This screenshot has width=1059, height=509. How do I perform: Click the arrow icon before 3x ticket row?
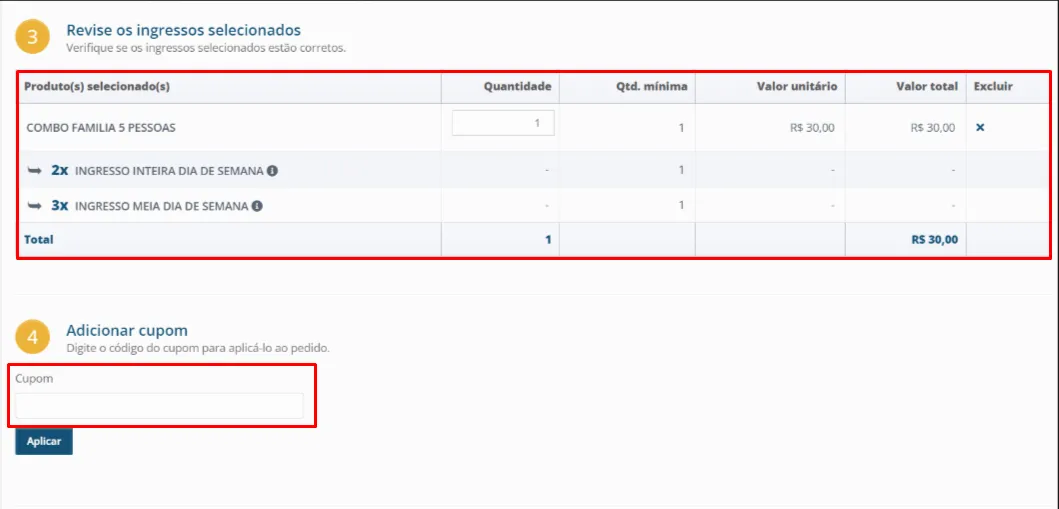[34, 206]
